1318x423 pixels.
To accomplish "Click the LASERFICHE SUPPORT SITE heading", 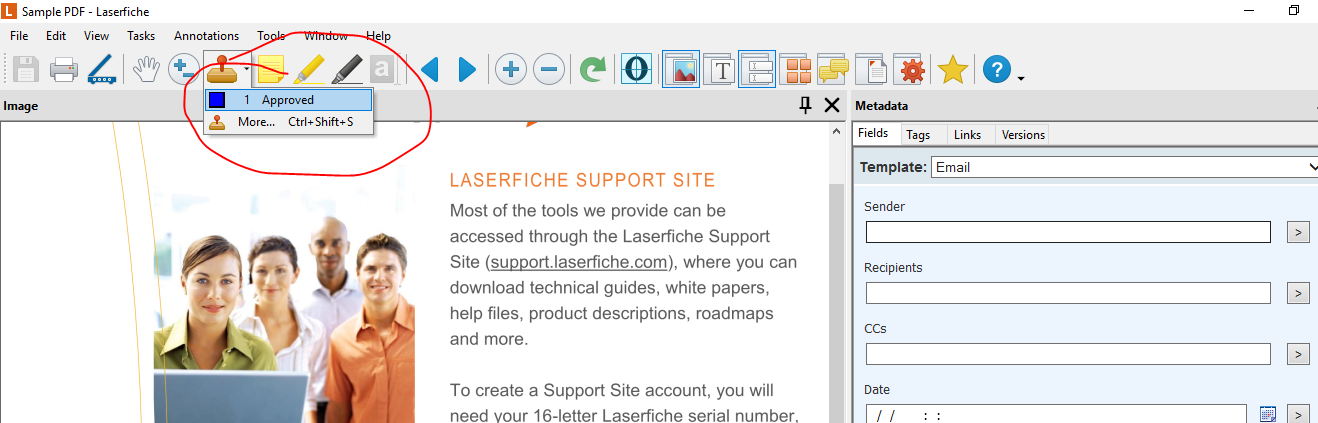I will click(582, 181).
